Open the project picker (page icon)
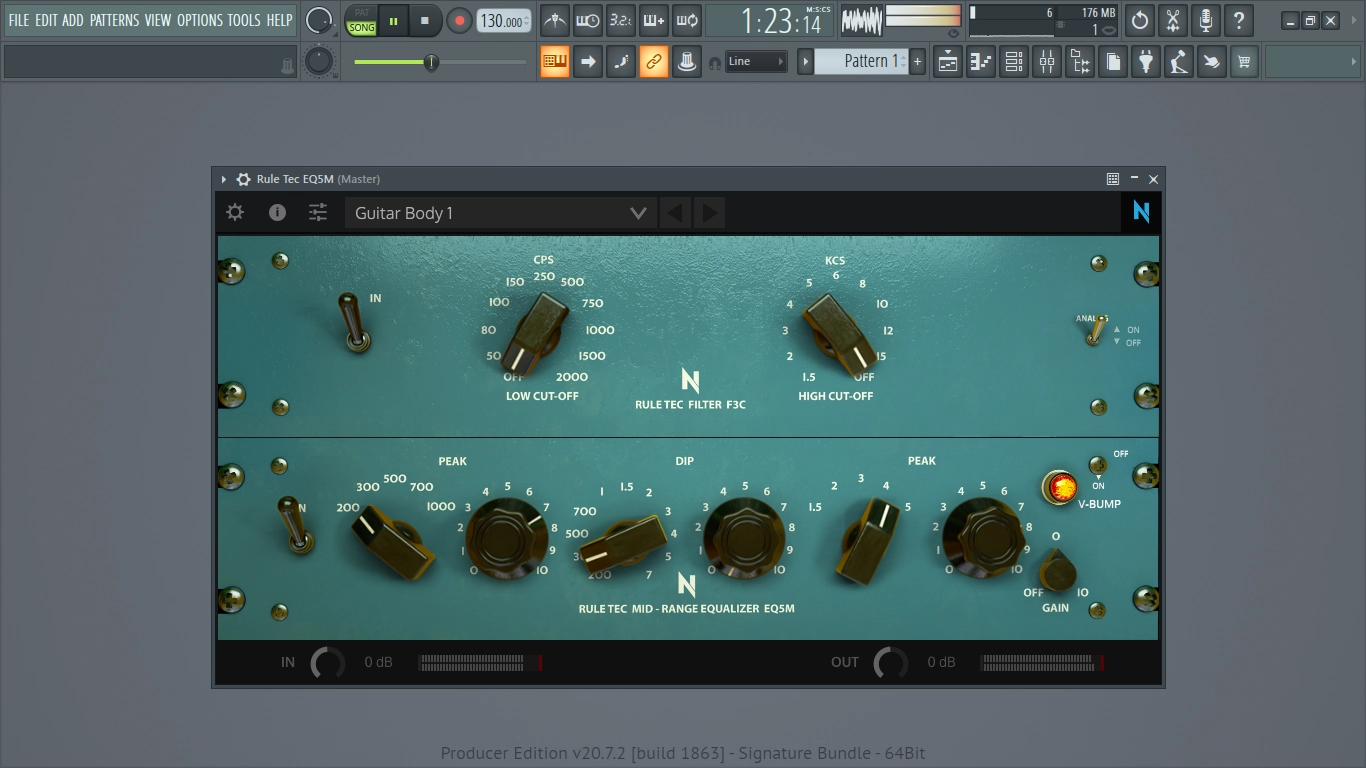Screen dimensions: 1366x768 pos(1113,62)
